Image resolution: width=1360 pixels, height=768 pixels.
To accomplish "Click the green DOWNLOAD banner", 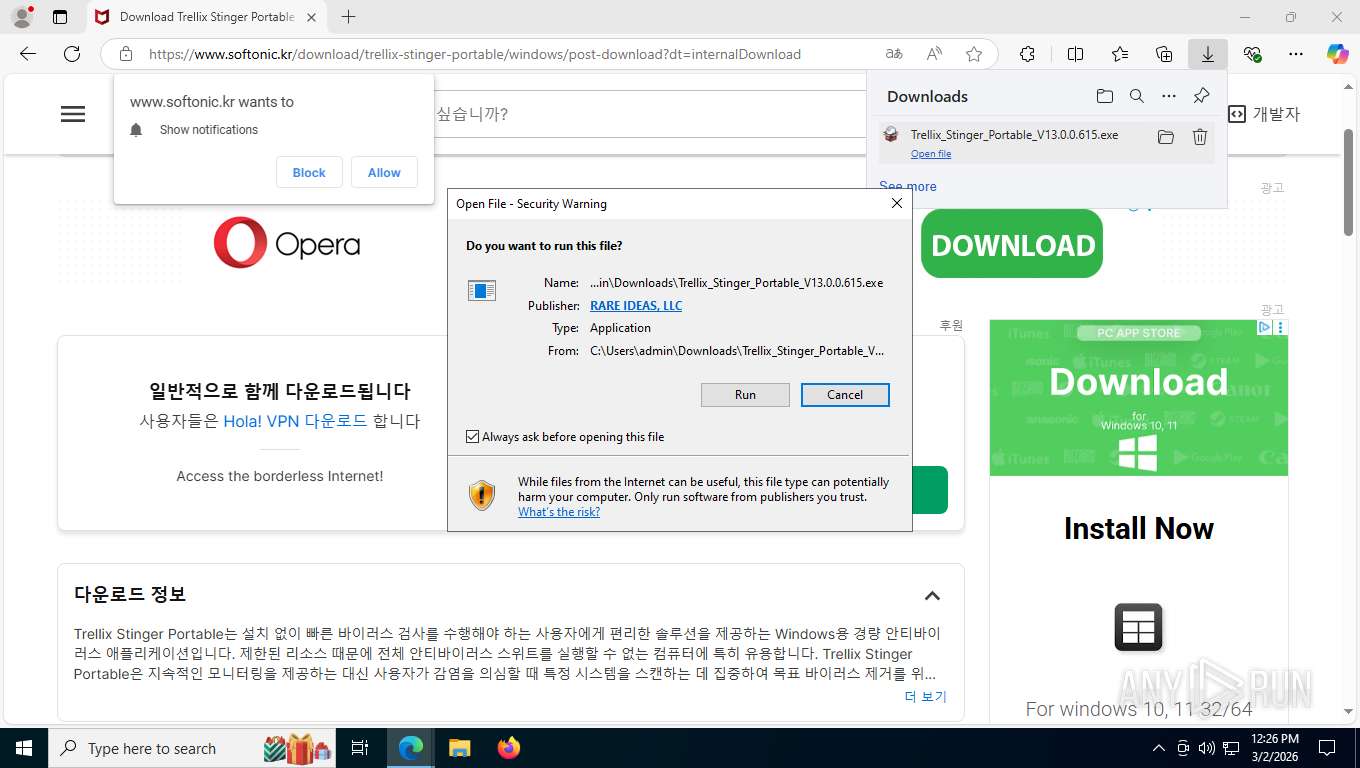I will [x=1011, y=245].
